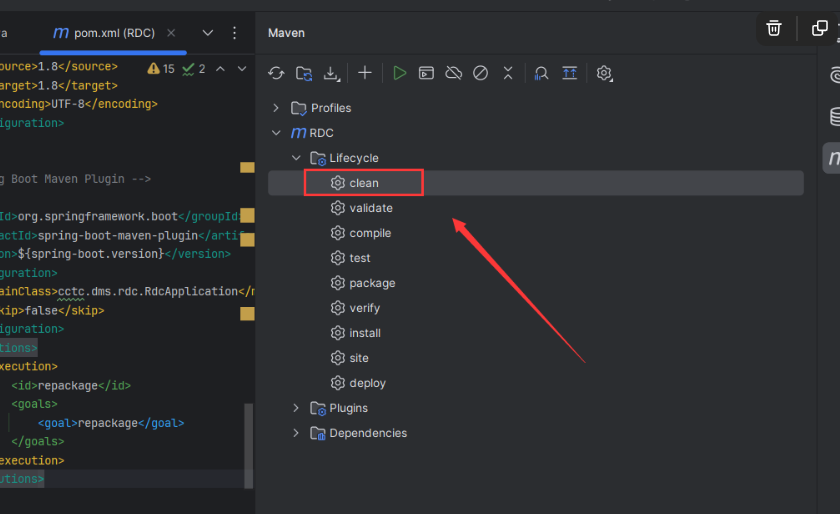Screen dimensions: 840x514
Task: Click the 15 warnings indicator
Action: (x=161, y=69)
